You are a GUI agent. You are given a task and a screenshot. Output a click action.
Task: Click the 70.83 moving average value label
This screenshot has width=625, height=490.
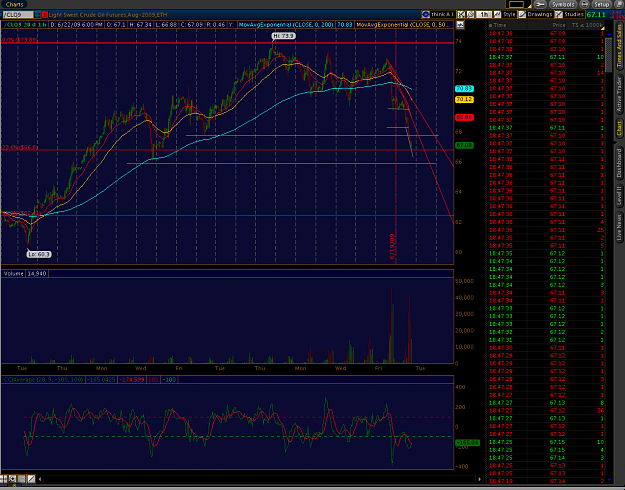pos(345,25)
